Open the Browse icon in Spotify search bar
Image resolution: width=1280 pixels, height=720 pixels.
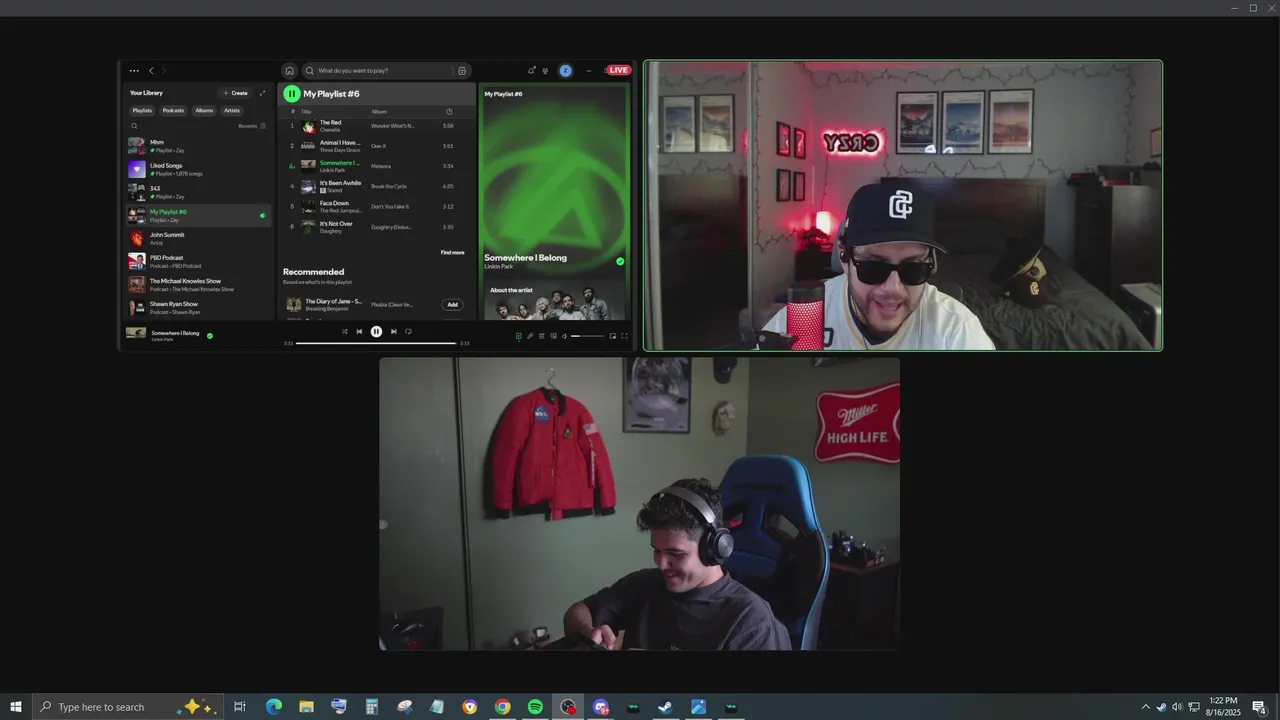click(x=461, y=71)
